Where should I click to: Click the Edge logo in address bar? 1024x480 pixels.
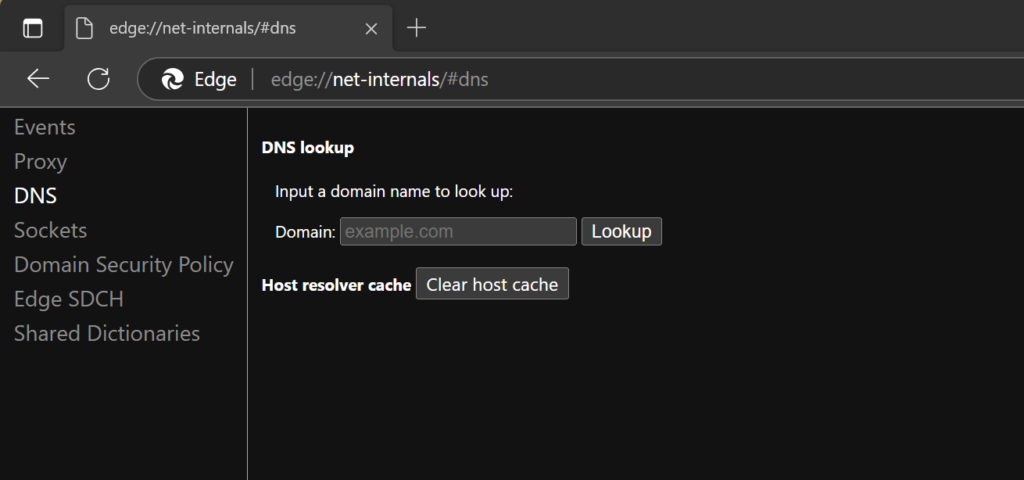pos(172,80)
